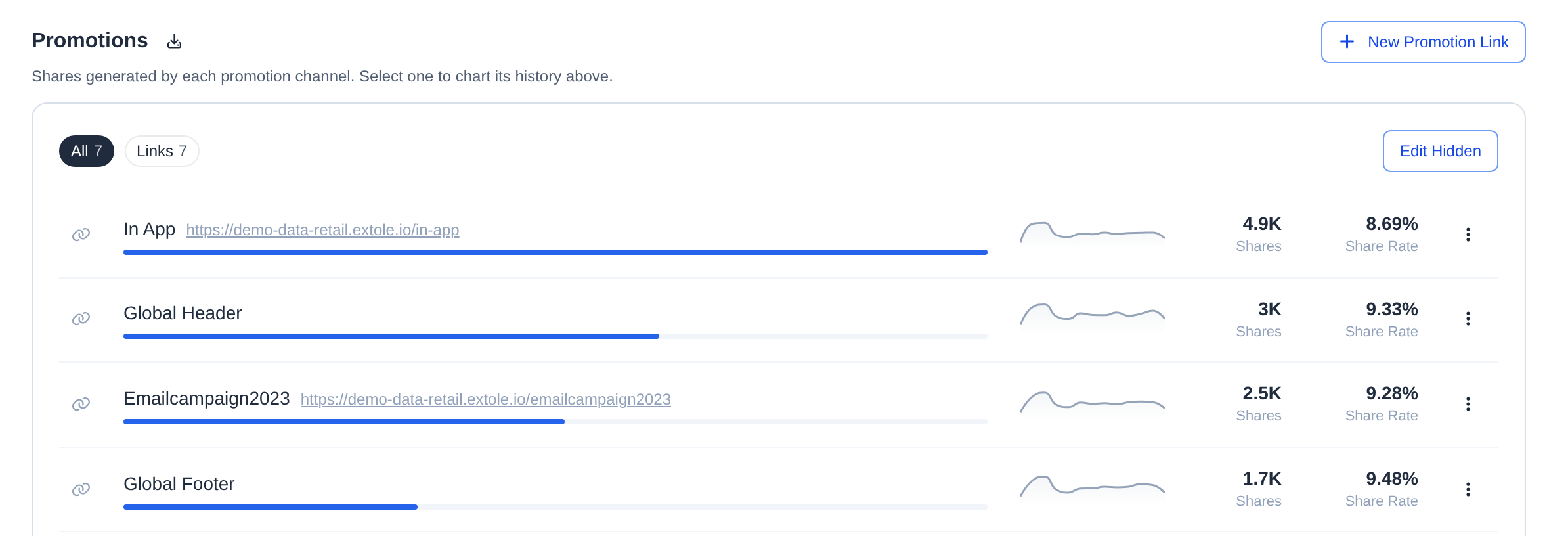The height and width of the screenshot is (536, 1568).
Task: Open the three-dot menu for Global Footer
Action: click(1468, 489)
